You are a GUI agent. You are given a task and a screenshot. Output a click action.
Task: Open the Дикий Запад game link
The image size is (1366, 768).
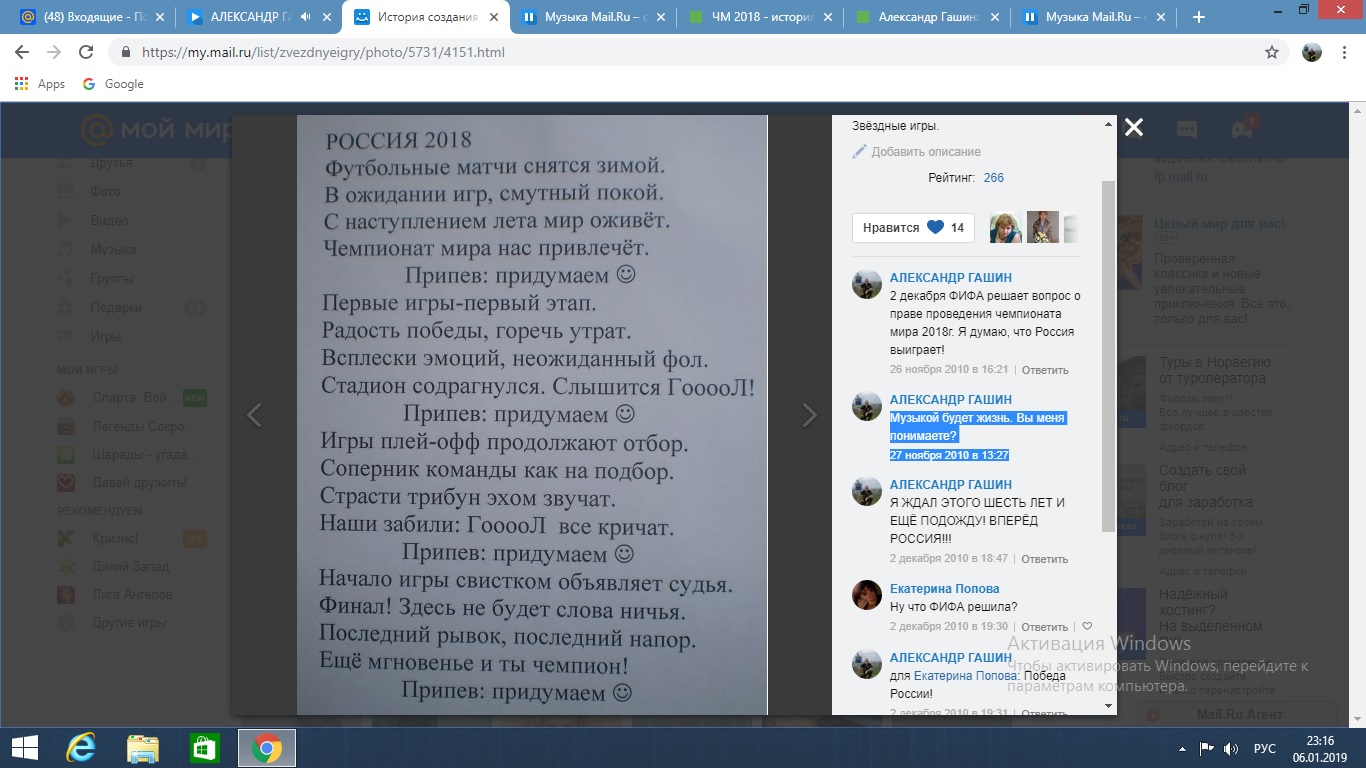[x=130, y=566]
